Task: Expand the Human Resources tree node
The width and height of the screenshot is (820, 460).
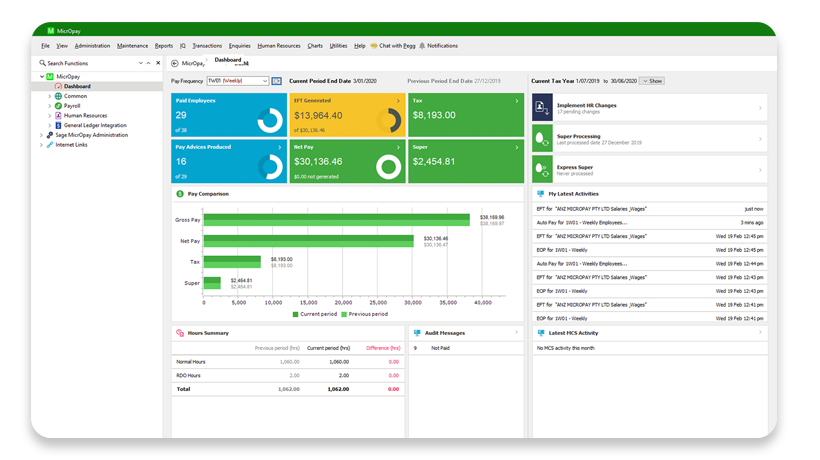Action: [50, 116]
